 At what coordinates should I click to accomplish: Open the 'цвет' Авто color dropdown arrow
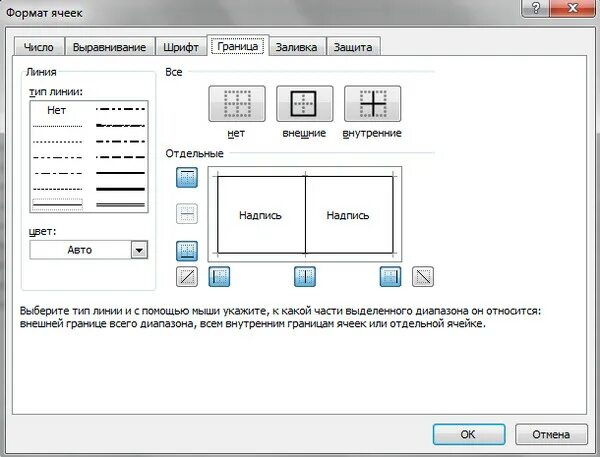pos(139,250)
